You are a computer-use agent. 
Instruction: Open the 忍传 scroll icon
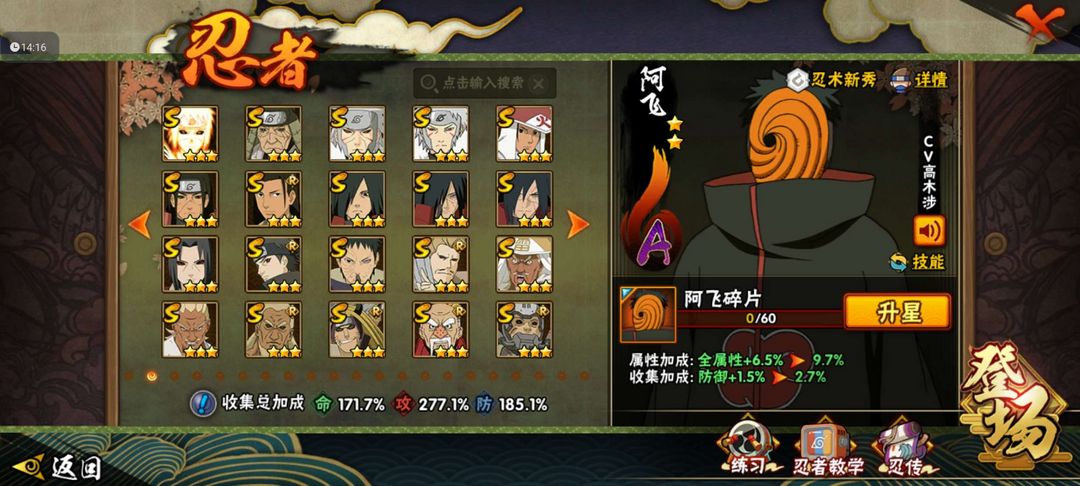tap(904, 449)
